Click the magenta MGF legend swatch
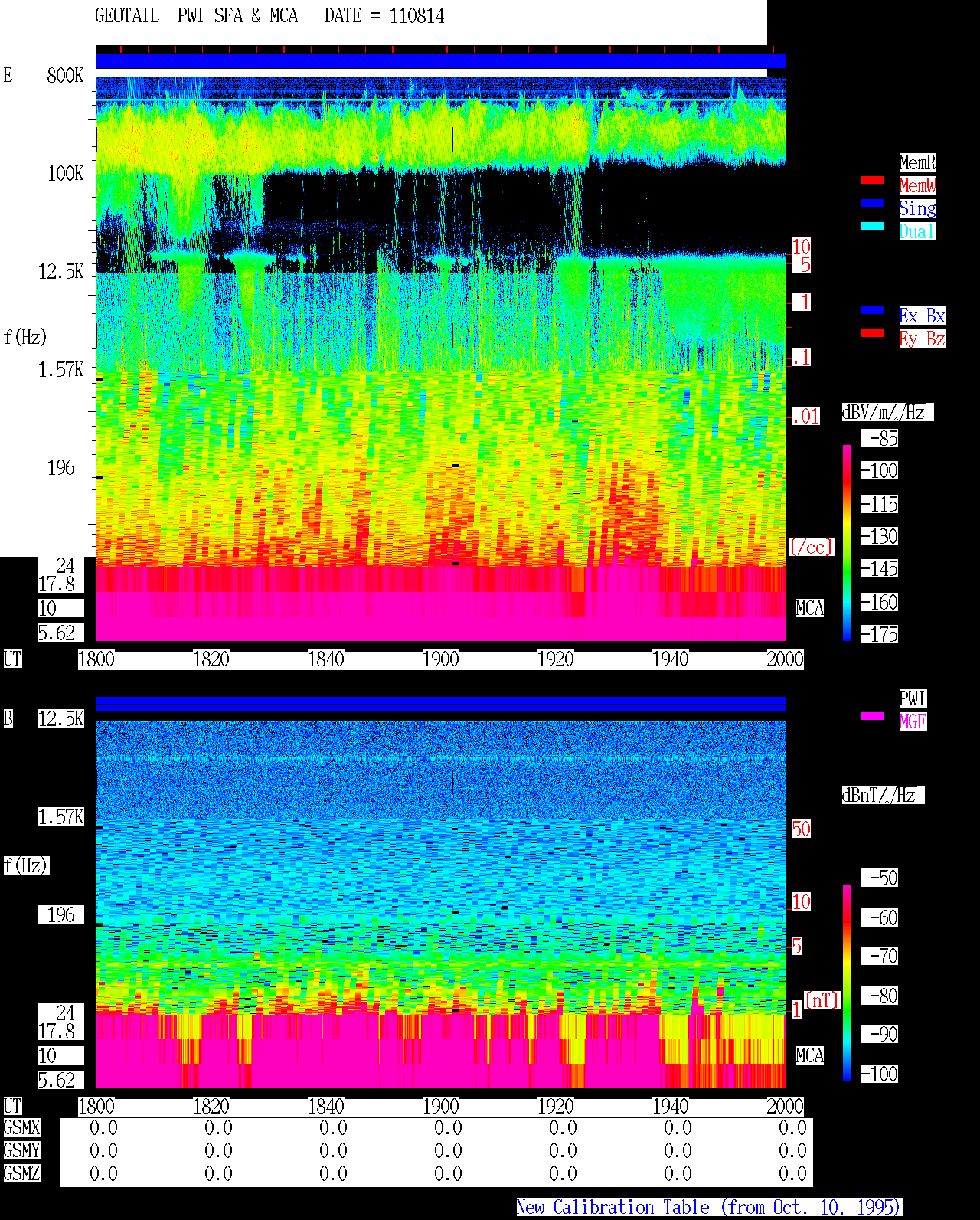Image resolution: width=980 pixels, height=1220 pixels. coord(873,716)
